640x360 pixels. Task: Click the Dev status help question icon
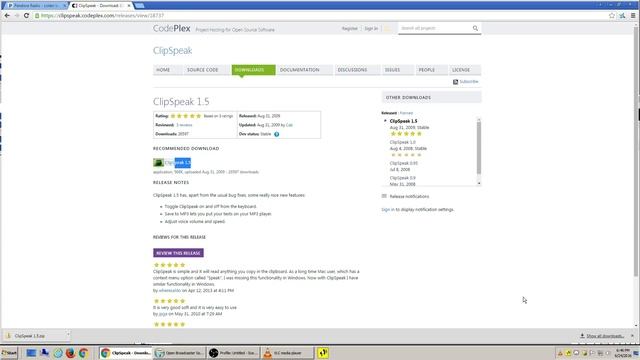(276, 134)
